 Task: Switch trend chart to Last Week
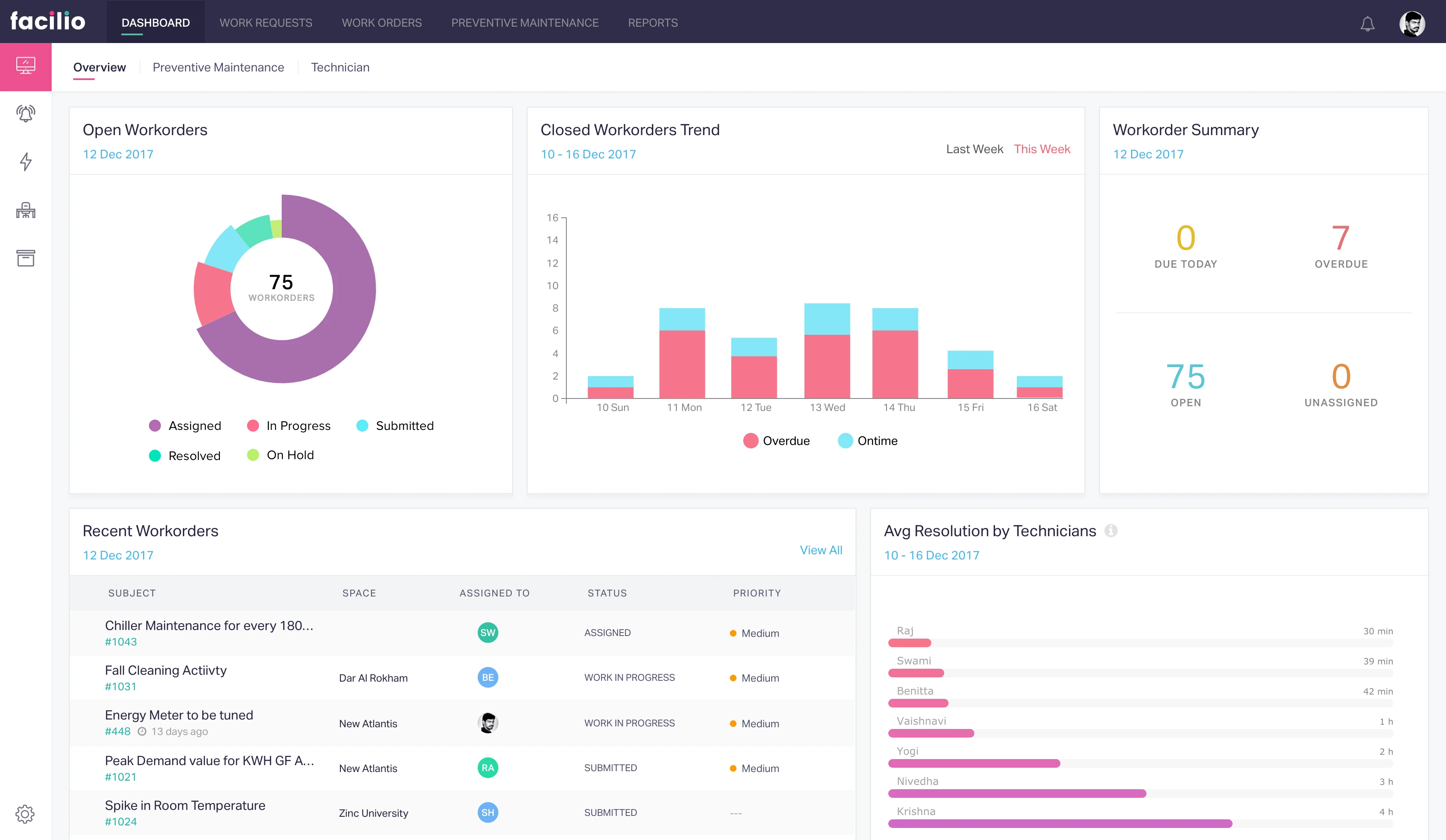coord(974,149)
